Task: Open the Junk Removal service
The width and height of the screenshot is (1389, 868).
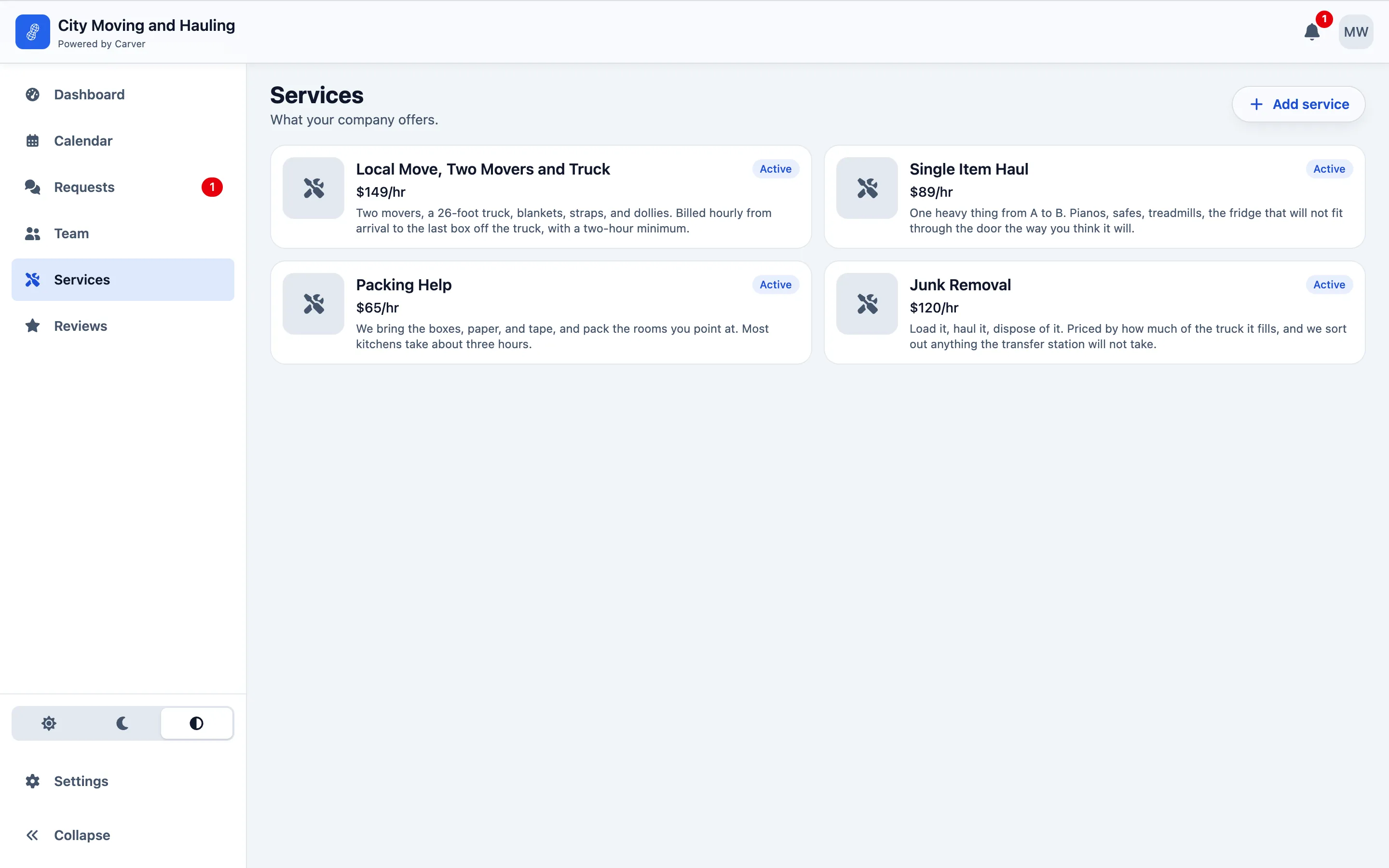Action: (1094, 312)
